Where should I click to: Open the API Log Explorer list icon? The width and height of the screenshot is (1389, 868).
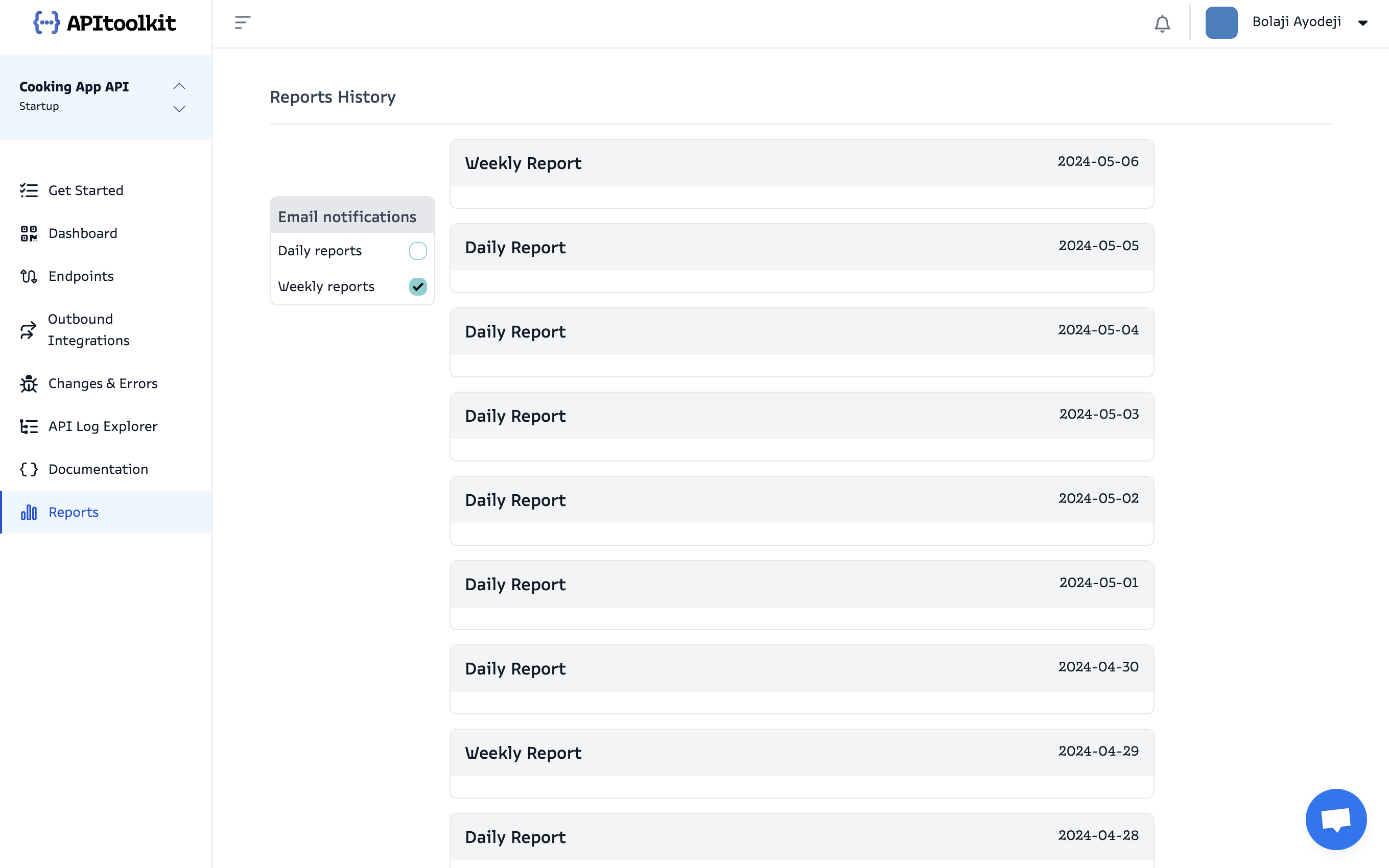[x=28, y=426]
